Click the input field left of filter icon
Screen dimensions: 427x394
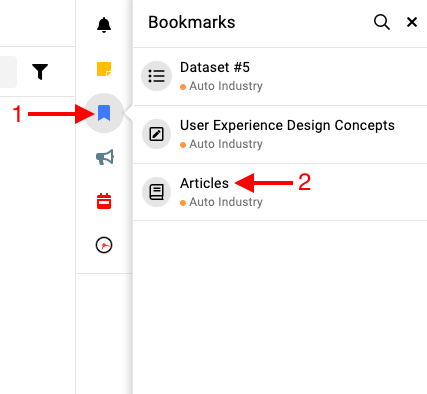(x=8, y=72)
